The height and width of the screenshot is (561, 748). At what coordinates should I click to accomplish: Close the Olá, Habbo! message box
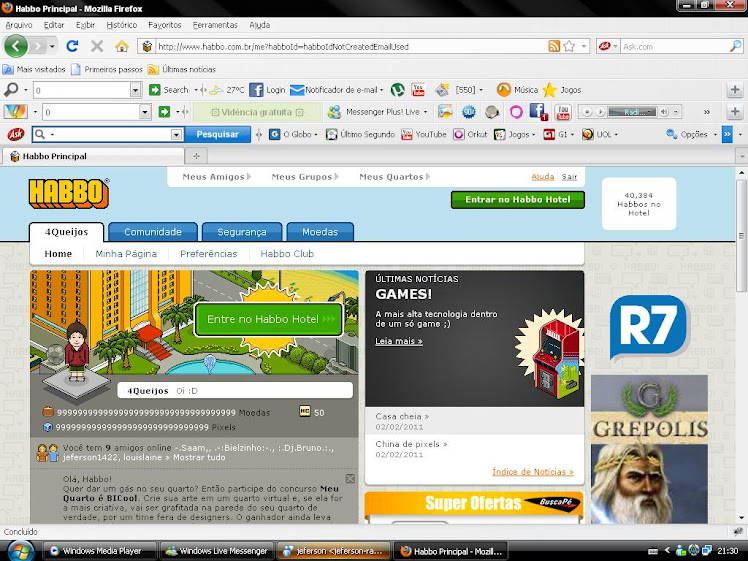(x=350, y=478)
